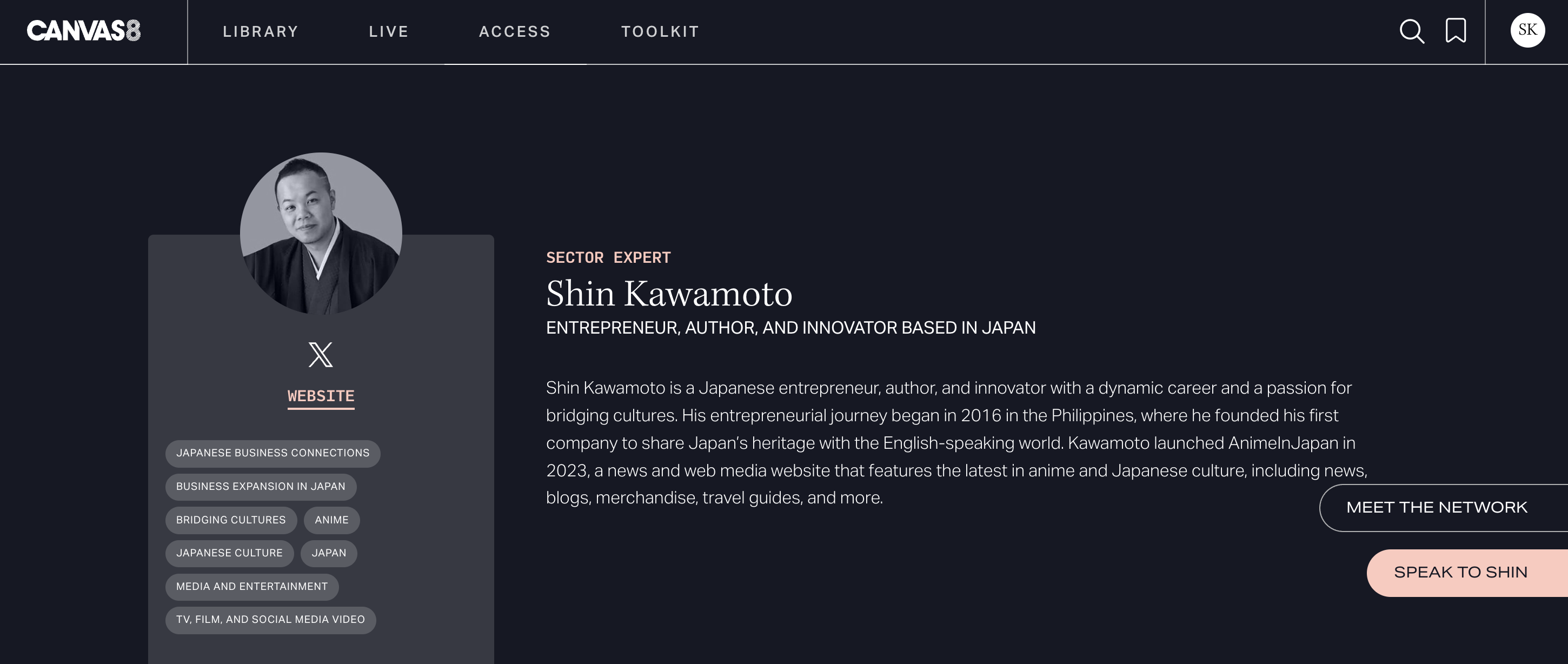Open the search magnifier icon
The height and width of the screenshot is (664, 1568).
(x=1412, y=31)
